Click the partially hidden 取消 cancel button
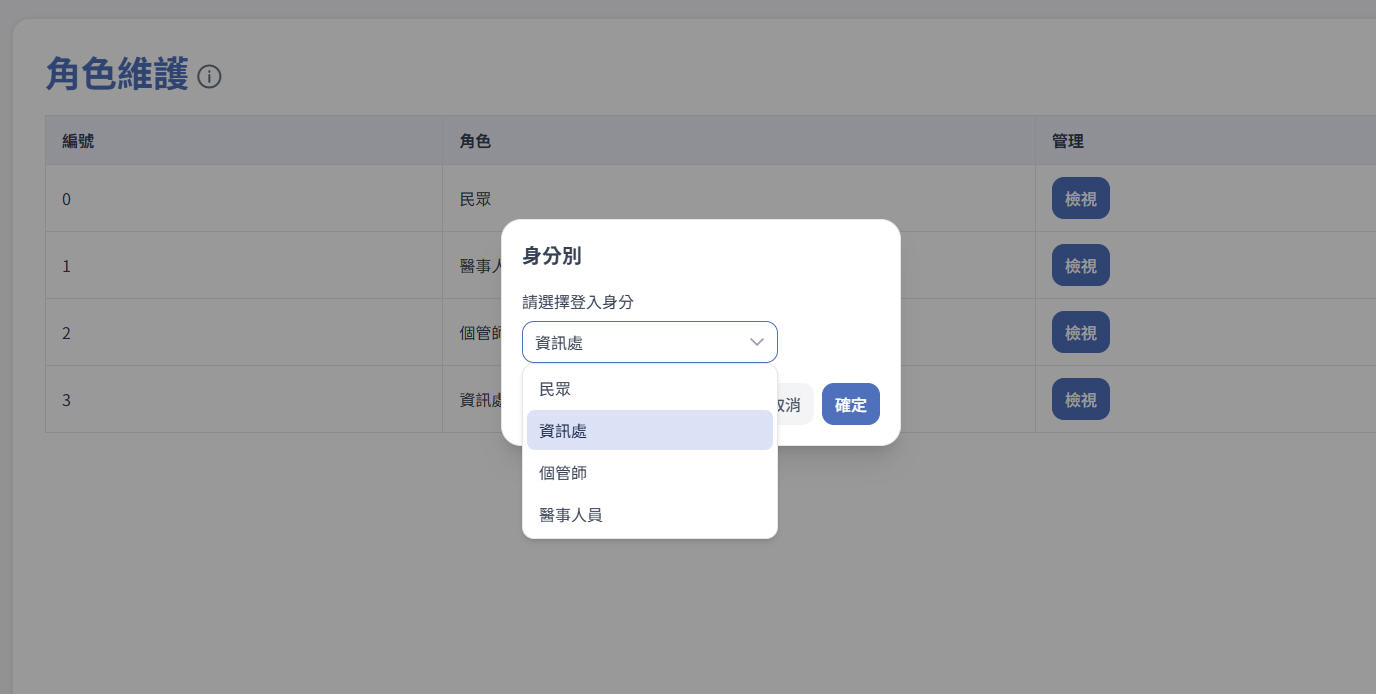Screen dimensions: 1376x694 [794, 405]
